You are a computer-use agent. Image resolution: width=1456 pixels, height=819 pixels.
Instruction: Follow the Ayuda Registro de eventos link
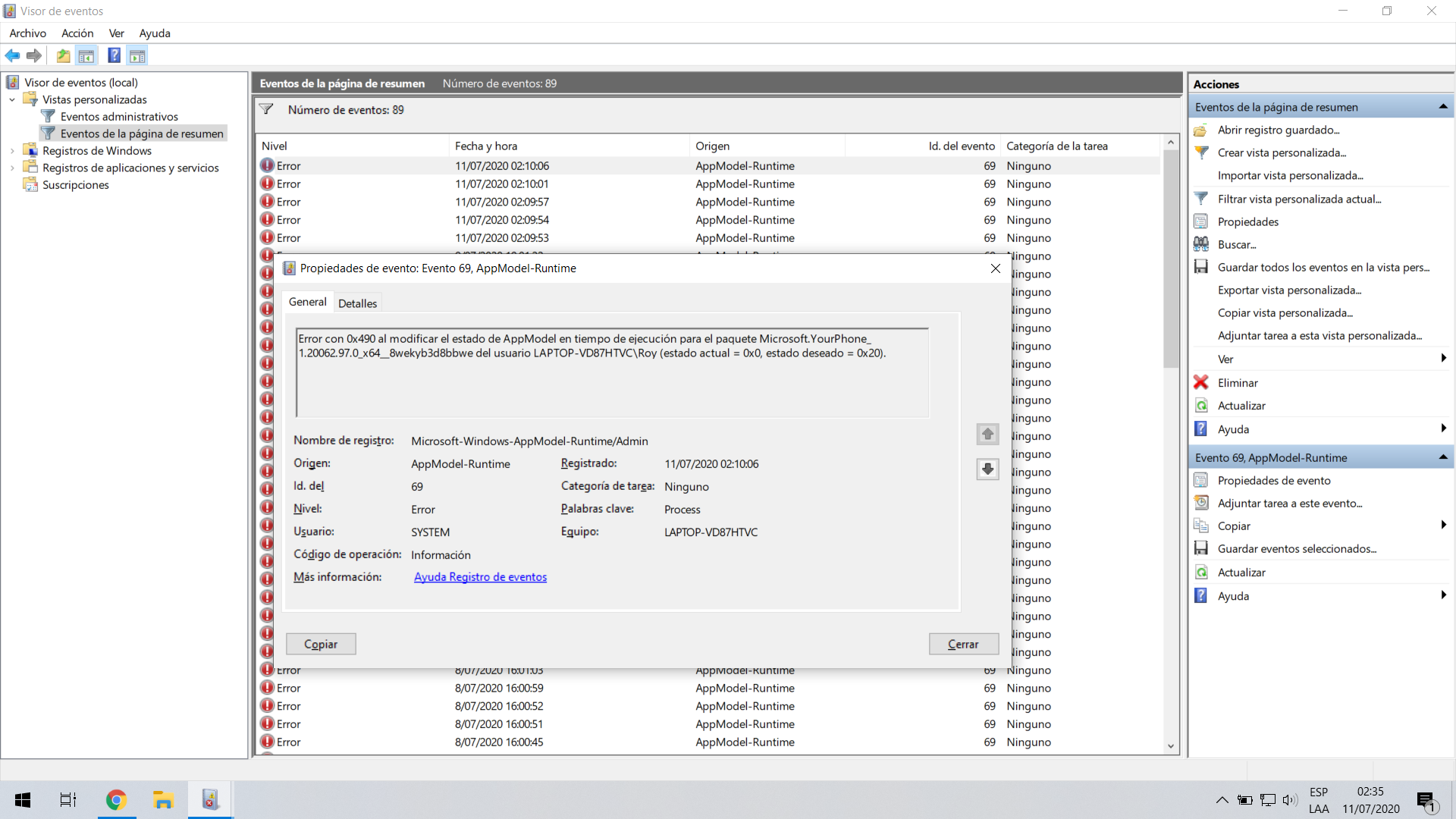pyautogui.click(x=480, y=577)
